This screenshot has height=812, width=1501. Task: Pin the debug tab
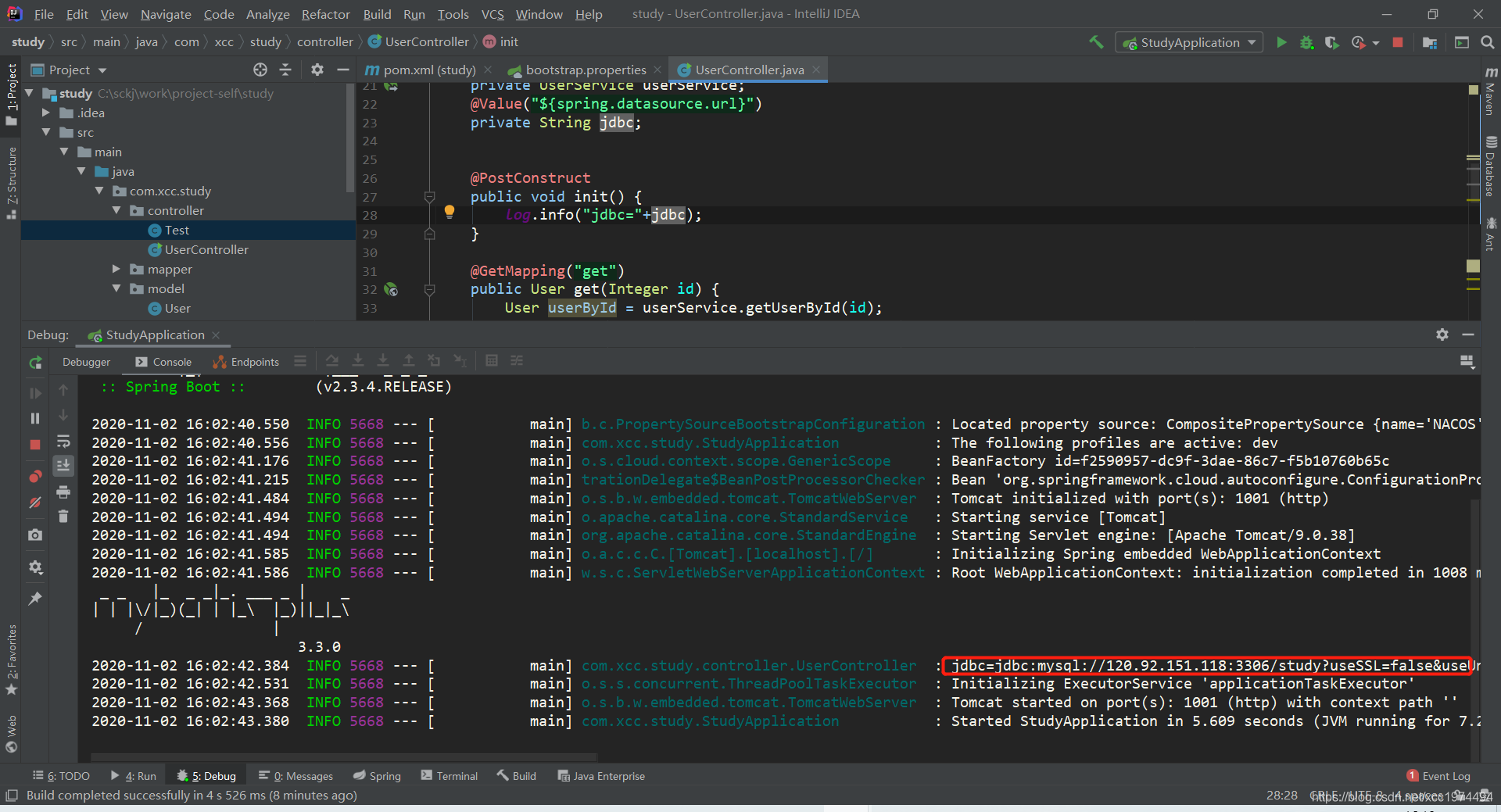(x=35, y=598)
